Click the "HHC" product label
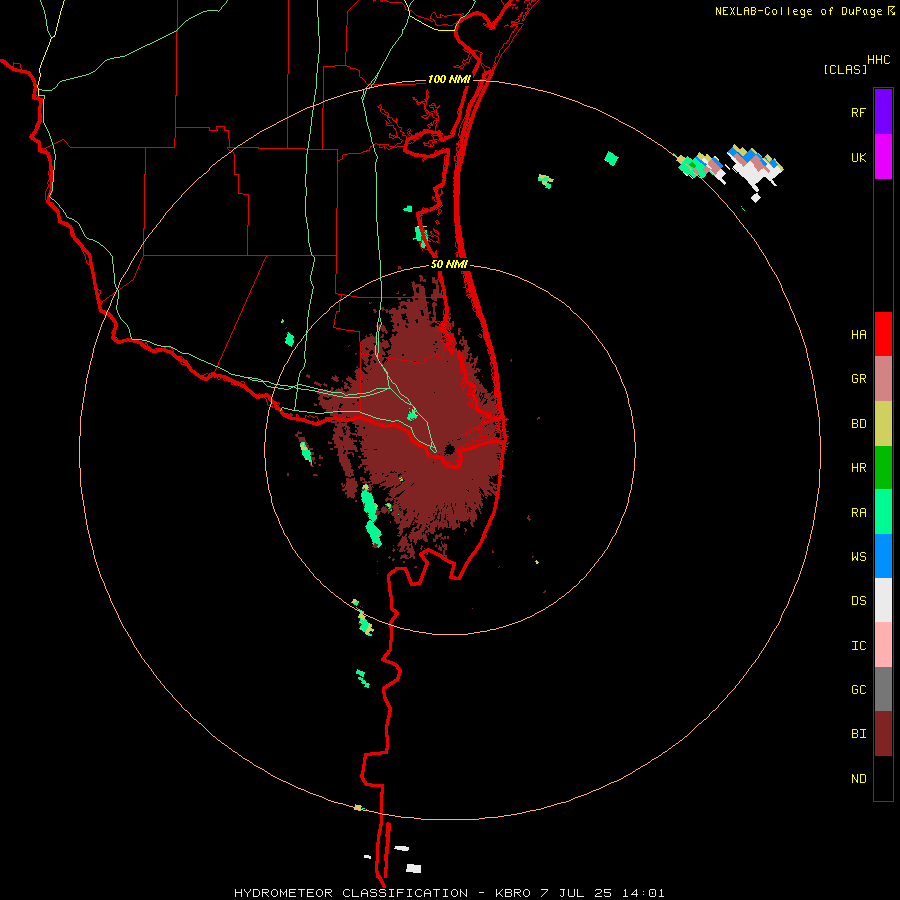This screenshot has width=900, height=900. [878, 60]
